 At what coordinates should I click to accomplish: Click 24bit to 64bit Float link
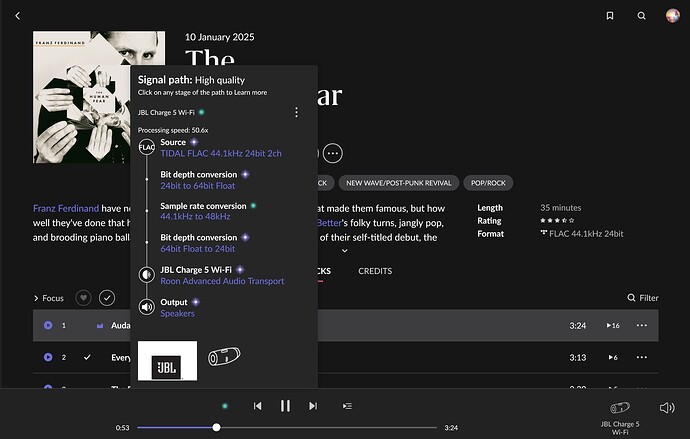(198, 186)
